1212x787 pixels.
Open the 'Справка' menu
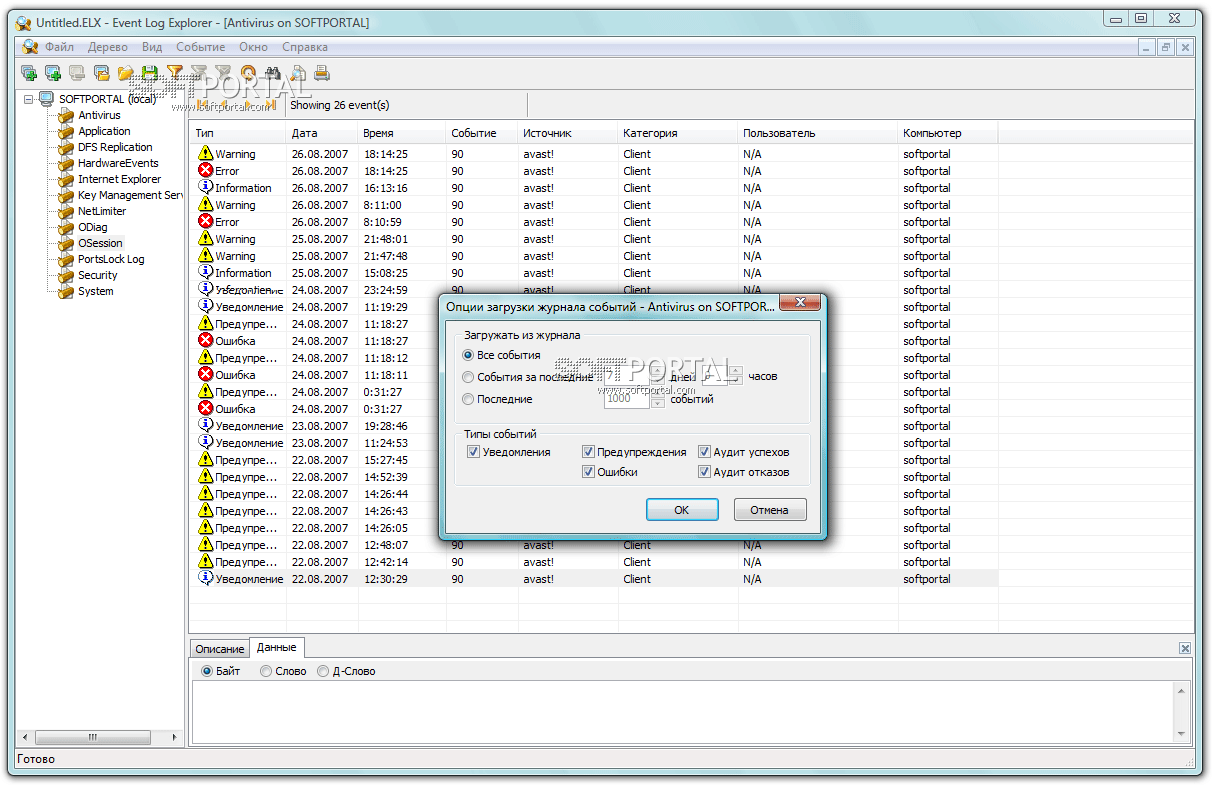click(x=305, y=47)
